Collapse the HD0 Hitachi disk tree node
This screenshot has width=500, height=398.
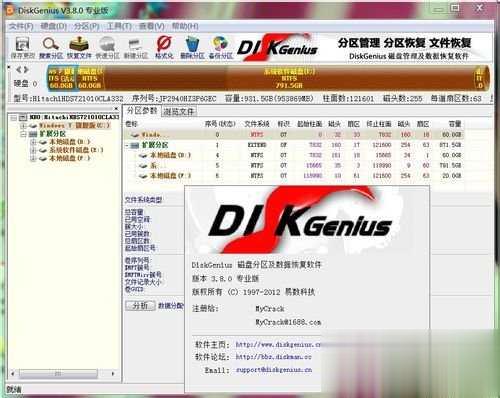[13, 118]
